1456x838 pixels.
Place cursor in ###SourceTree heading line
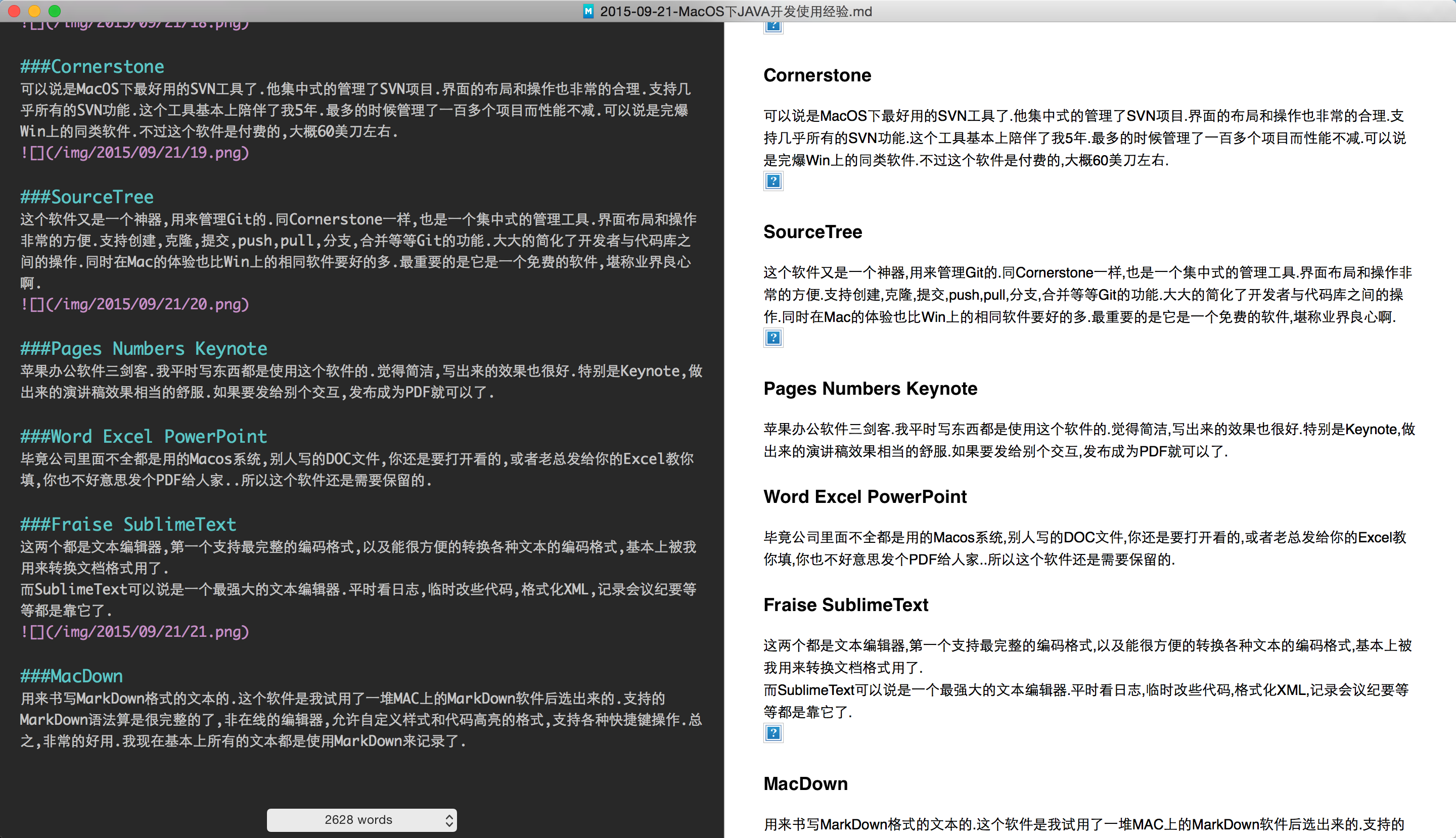[87, 197]
